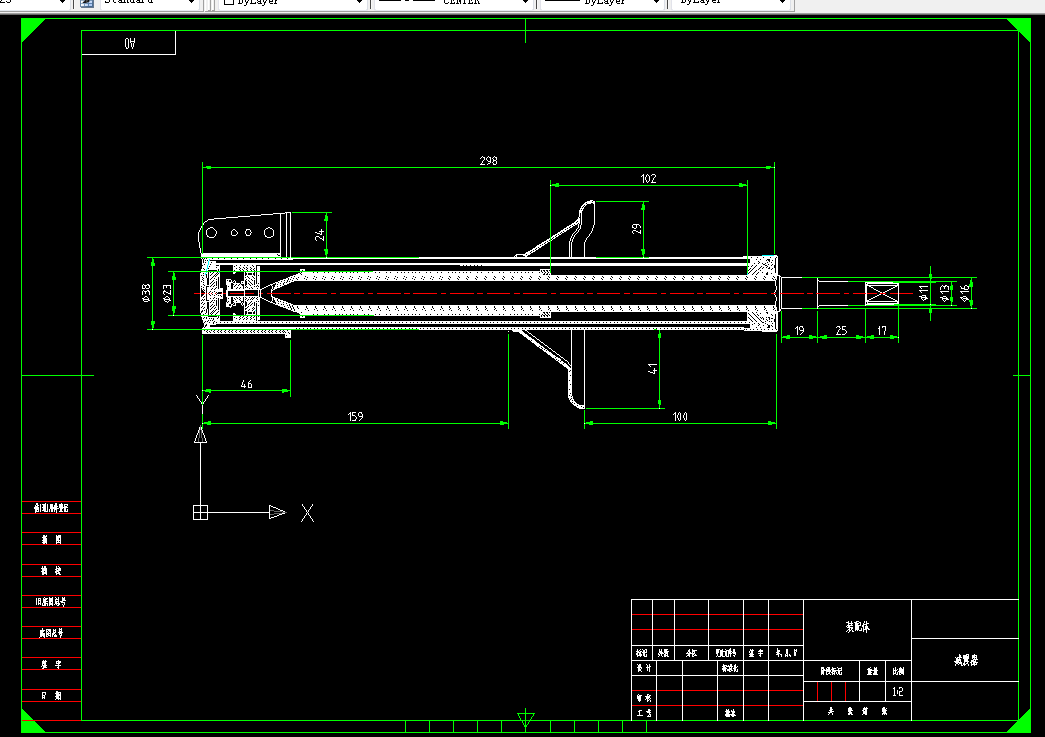Image resolution: width=1045 pixels, height=737 pixels.
Task: Select the 工艺 cell in title block
Action: tap(644, 713)
